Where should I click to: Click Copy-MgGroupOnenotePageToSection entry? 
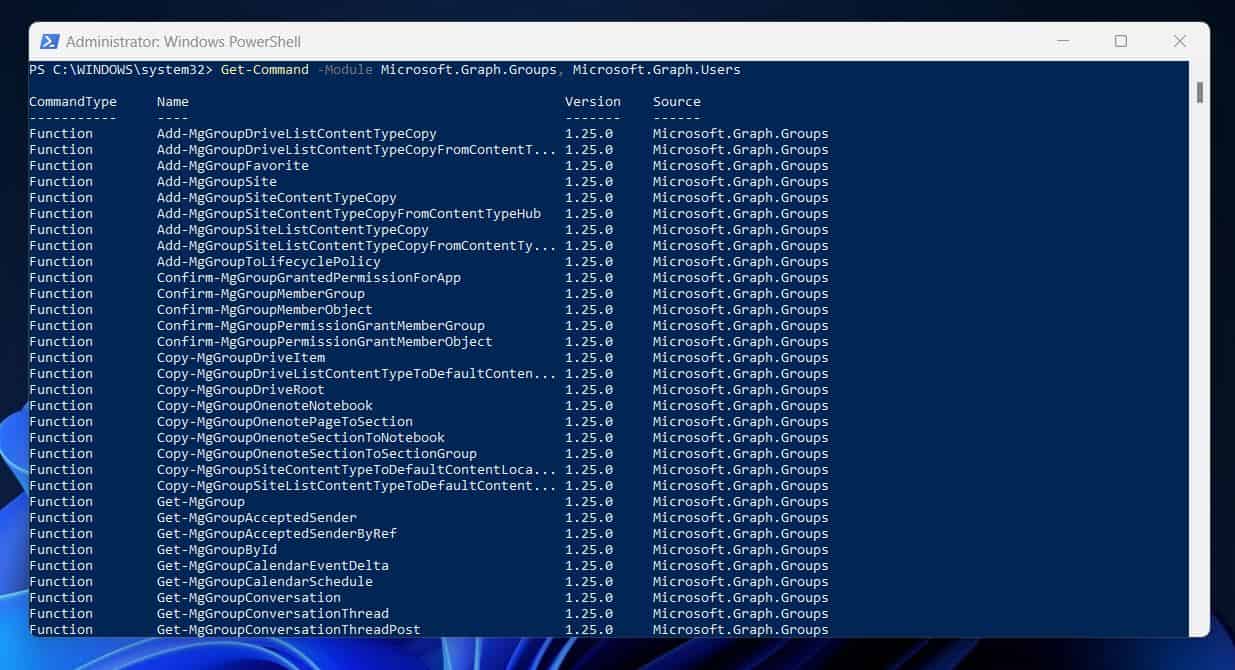(285, 422)
